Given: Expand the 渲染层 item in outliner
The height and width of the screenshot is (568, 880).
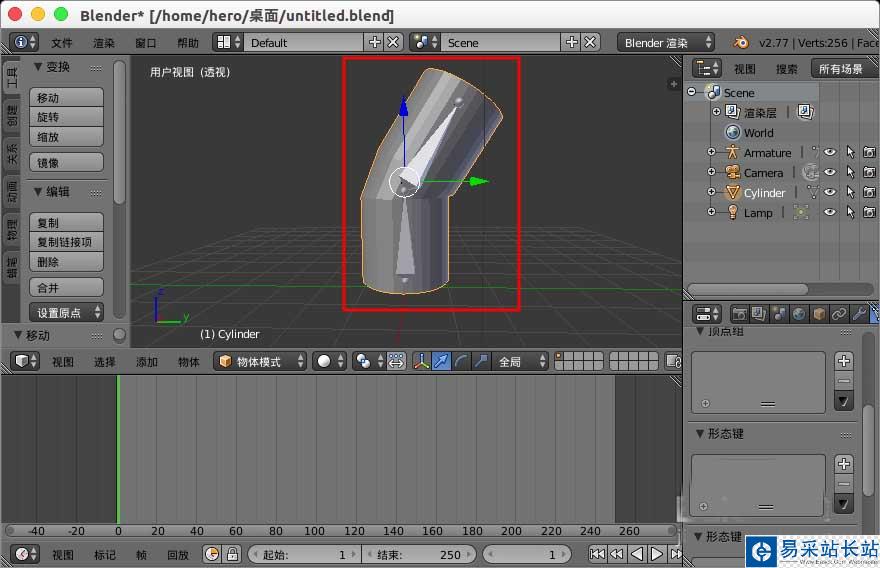Looking at the screenshot, I should click(x=716, y=112).
